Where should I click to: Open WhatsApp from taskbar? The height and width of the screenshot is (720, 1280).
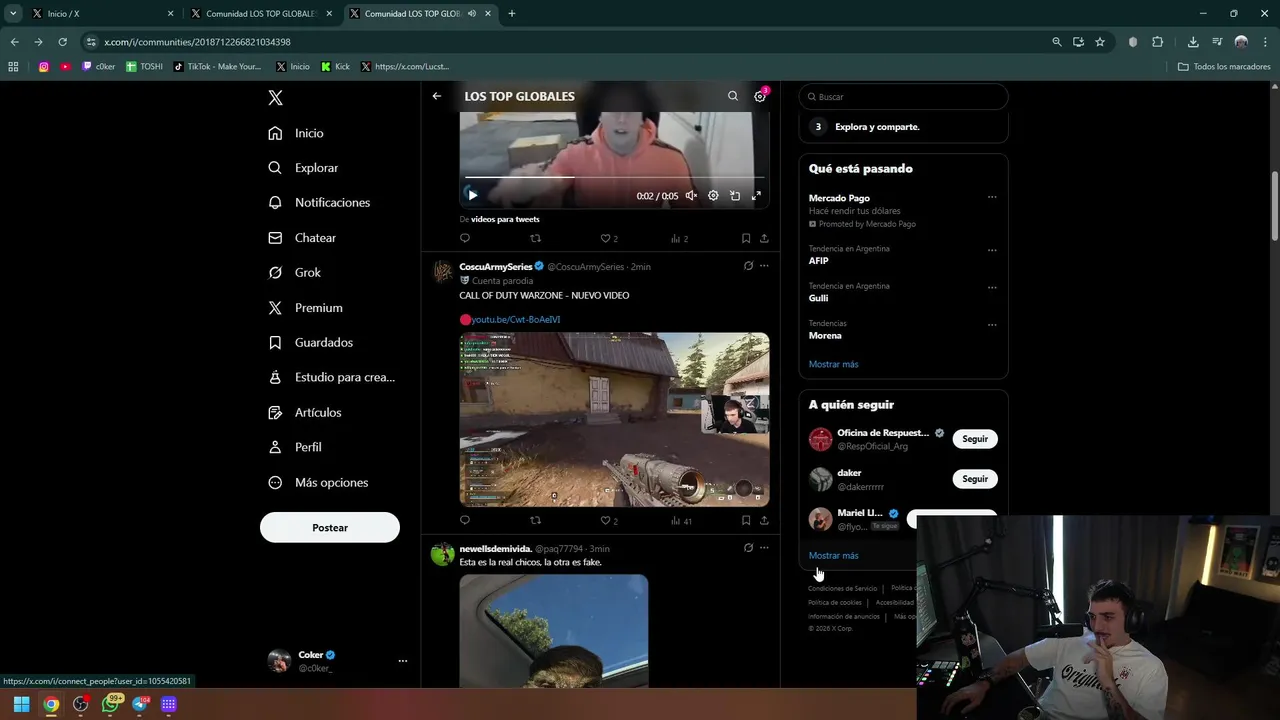111,704
